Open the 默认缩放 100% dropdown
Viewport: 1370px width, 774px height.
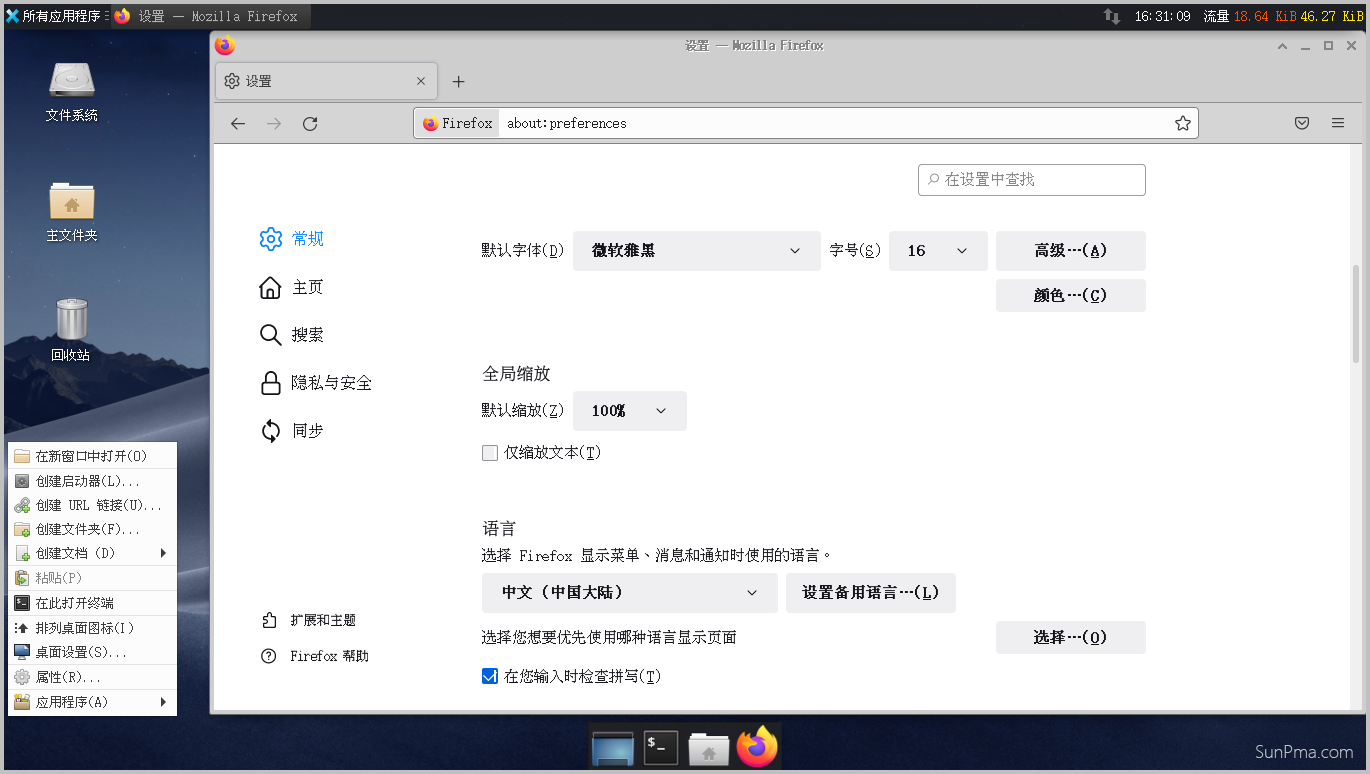point(629,411)
